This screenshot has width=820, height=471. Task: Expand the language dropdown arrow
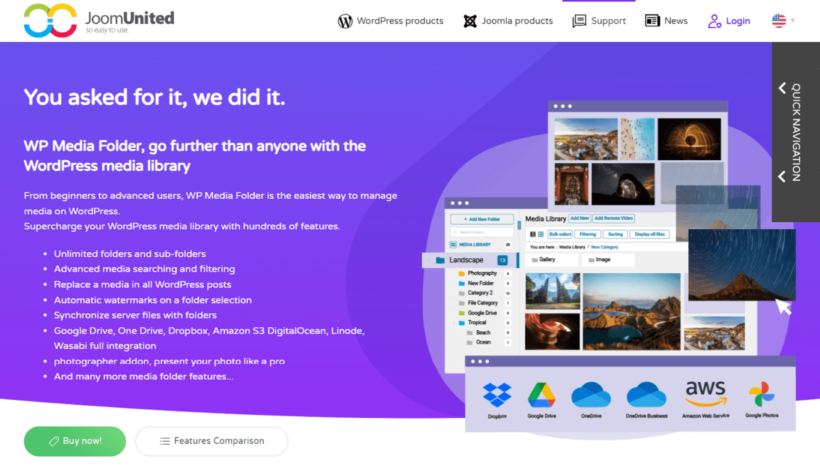[793, 21]
